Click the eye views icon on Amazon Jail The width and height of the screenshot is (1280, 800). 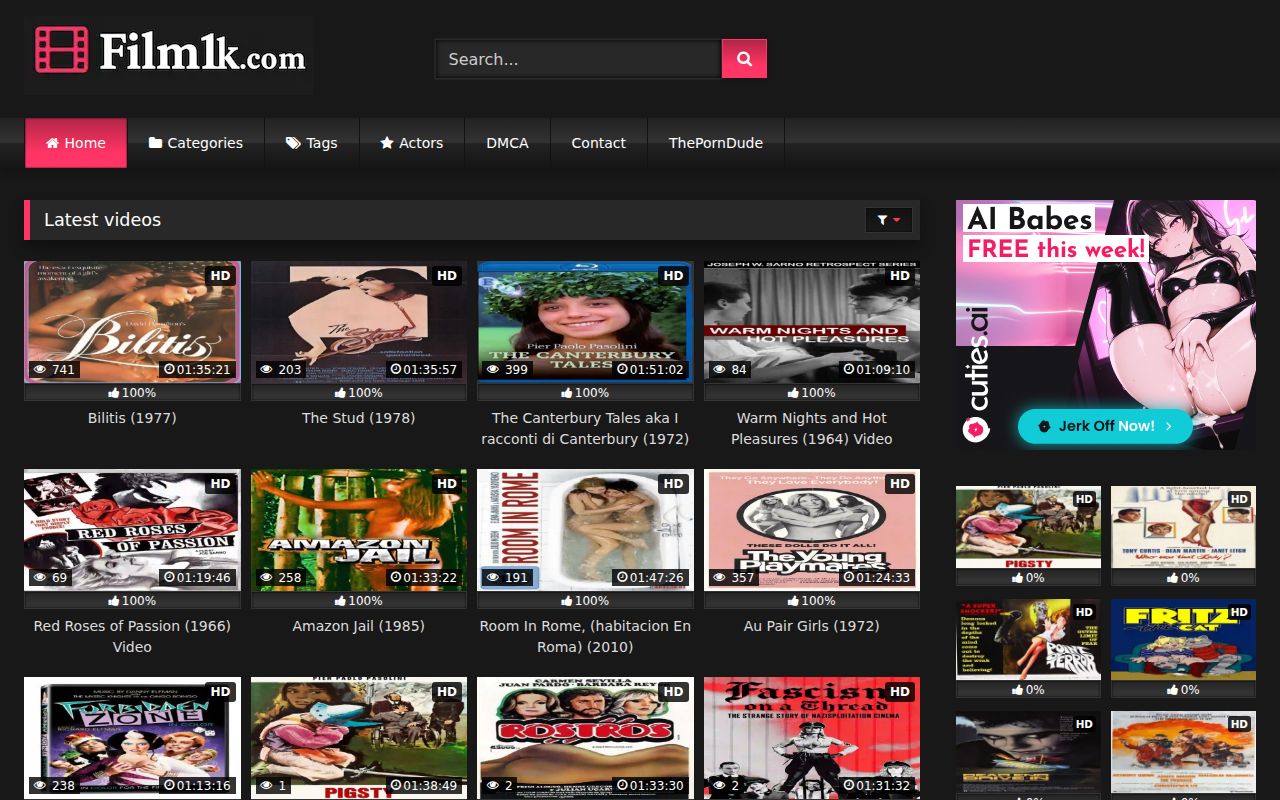267,578
